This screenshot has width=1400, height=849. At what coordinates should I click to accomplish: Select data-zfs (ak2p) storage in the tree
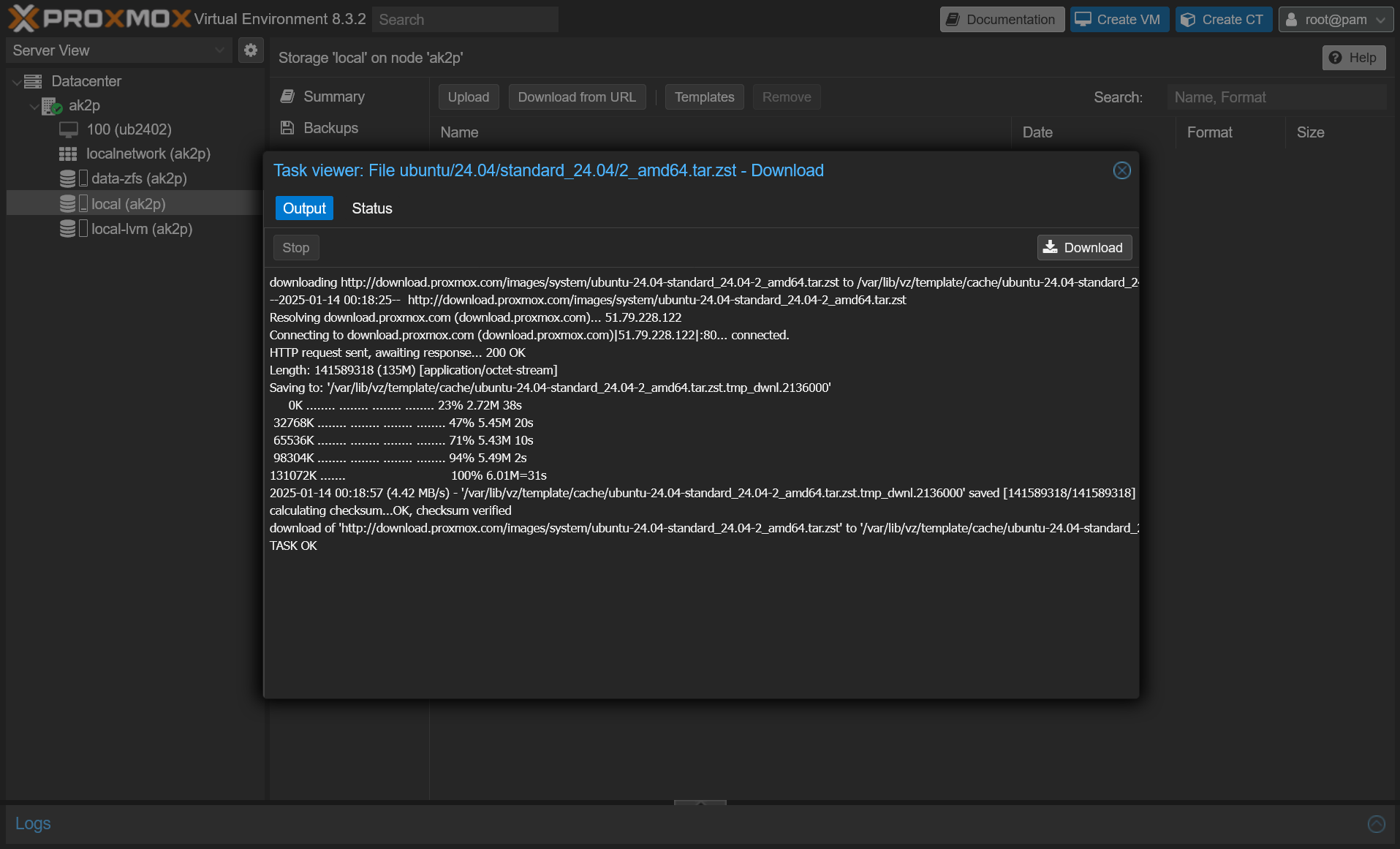coord(139,178)
